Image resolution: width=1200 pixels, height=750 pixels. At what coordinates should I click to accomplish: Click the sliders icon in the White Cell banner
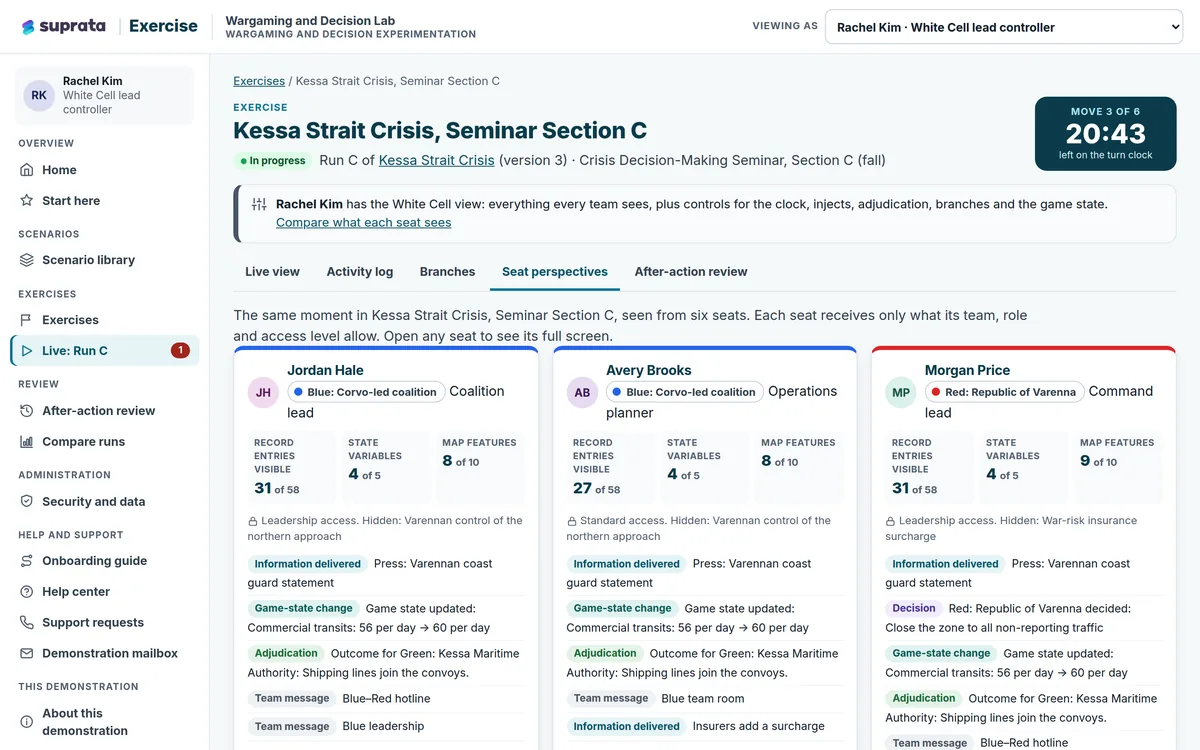(x=259, y=204)
